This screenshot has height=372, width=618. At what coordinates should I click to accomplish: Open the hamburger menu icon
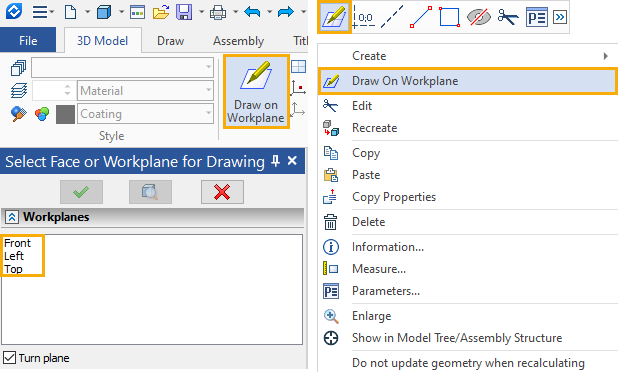(x=39, y=12)
